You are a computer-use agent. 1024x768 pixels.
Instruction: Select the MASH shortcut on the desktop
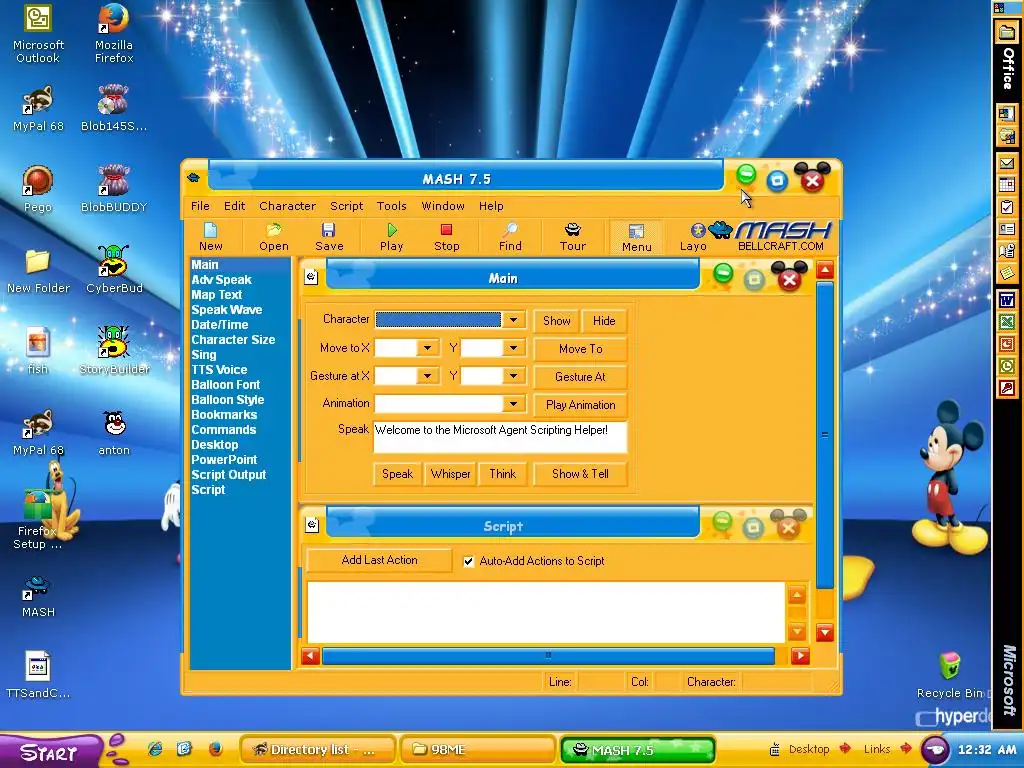coord(38,597)
